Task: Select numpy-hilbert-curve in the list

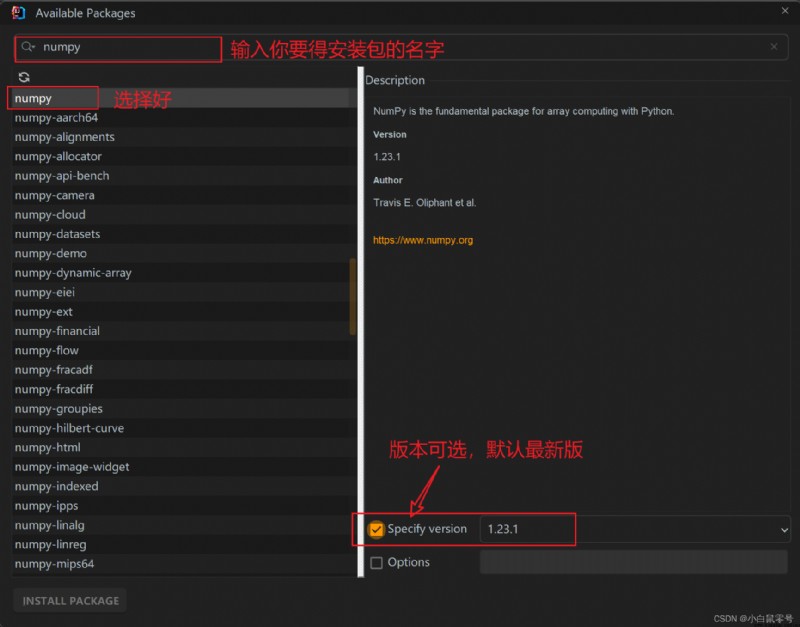Action: point(184,428)
